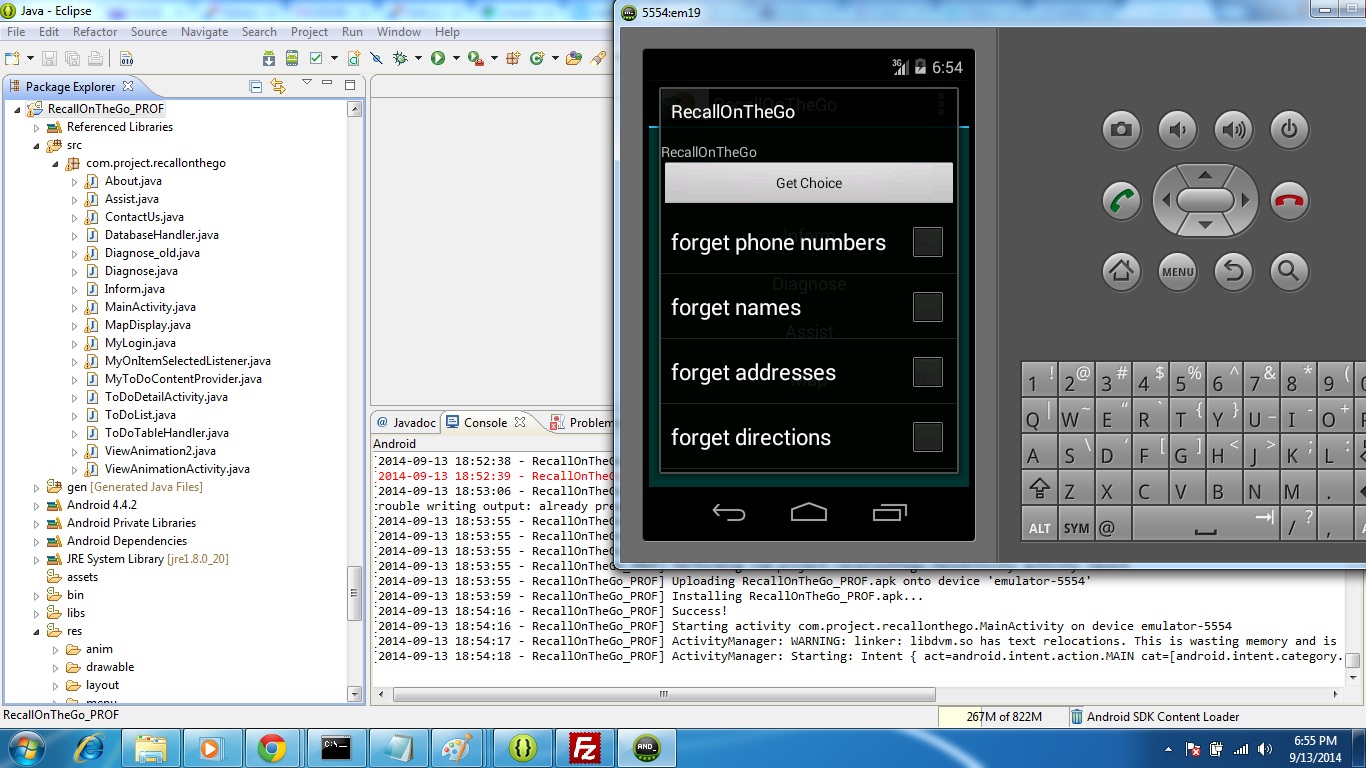The height and width of the screenshot is (768, 1366).
Task: Open the Window menu
Action: (x=398, y=32)
